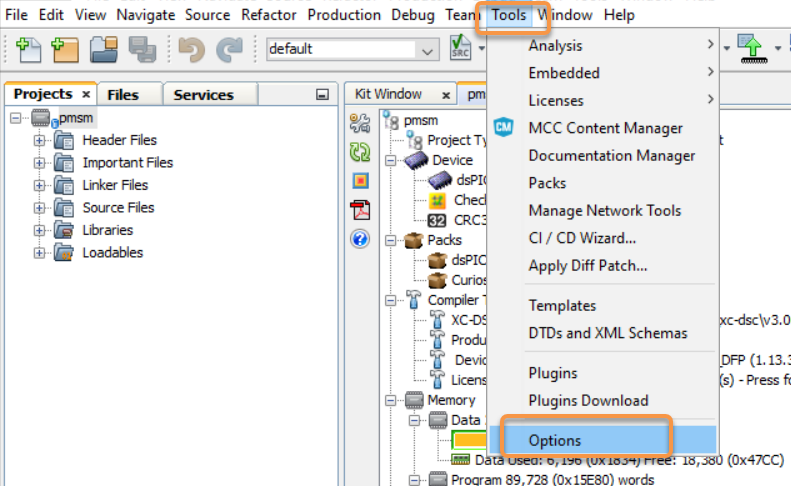Image resolution: width=791 pixels, height=486 pixels.
Task: Click the Open Project toolbar icon
Action: point(104,49)
